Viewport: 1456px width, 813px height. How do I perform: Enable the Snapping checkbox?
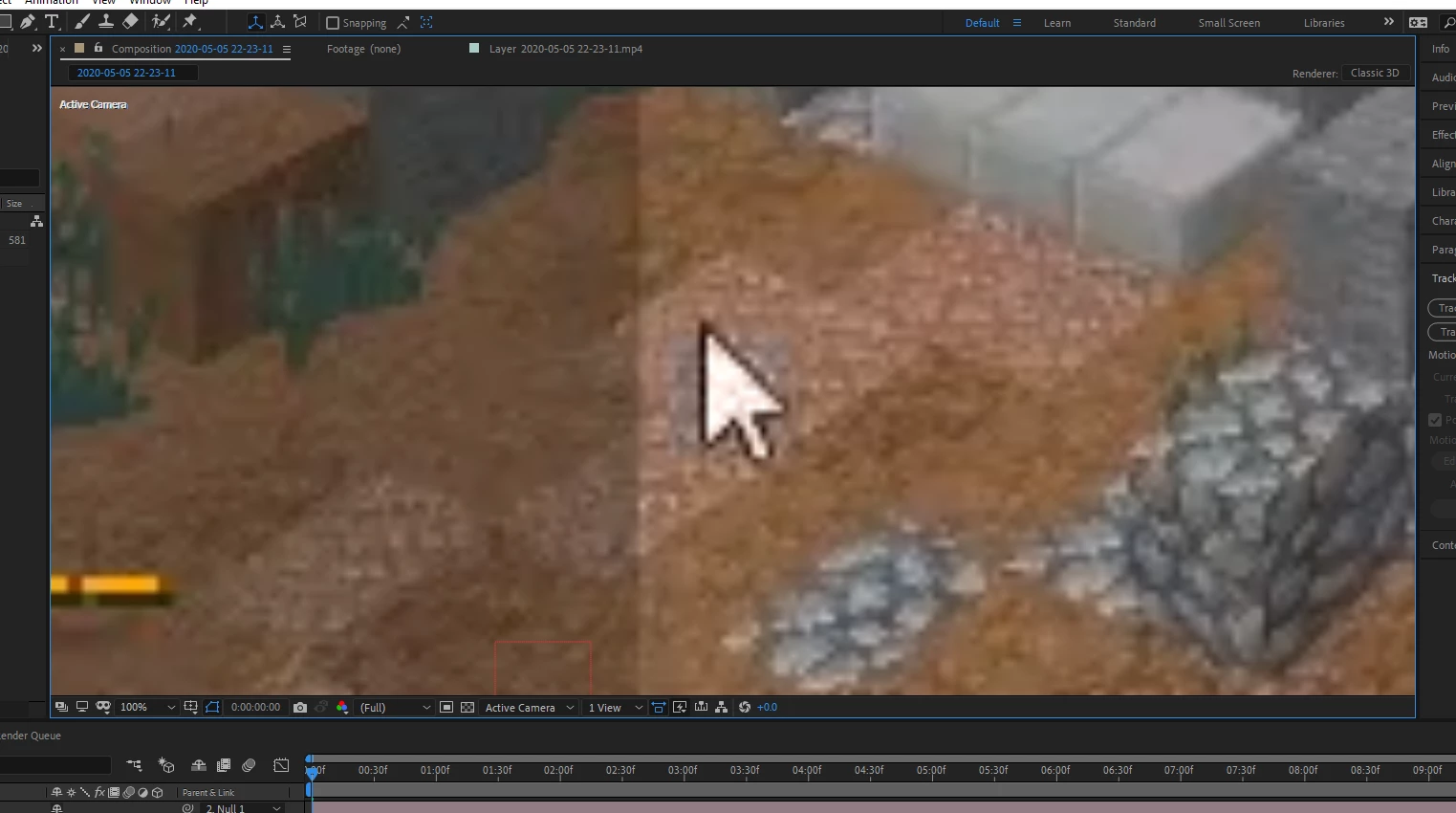[333, 23]
